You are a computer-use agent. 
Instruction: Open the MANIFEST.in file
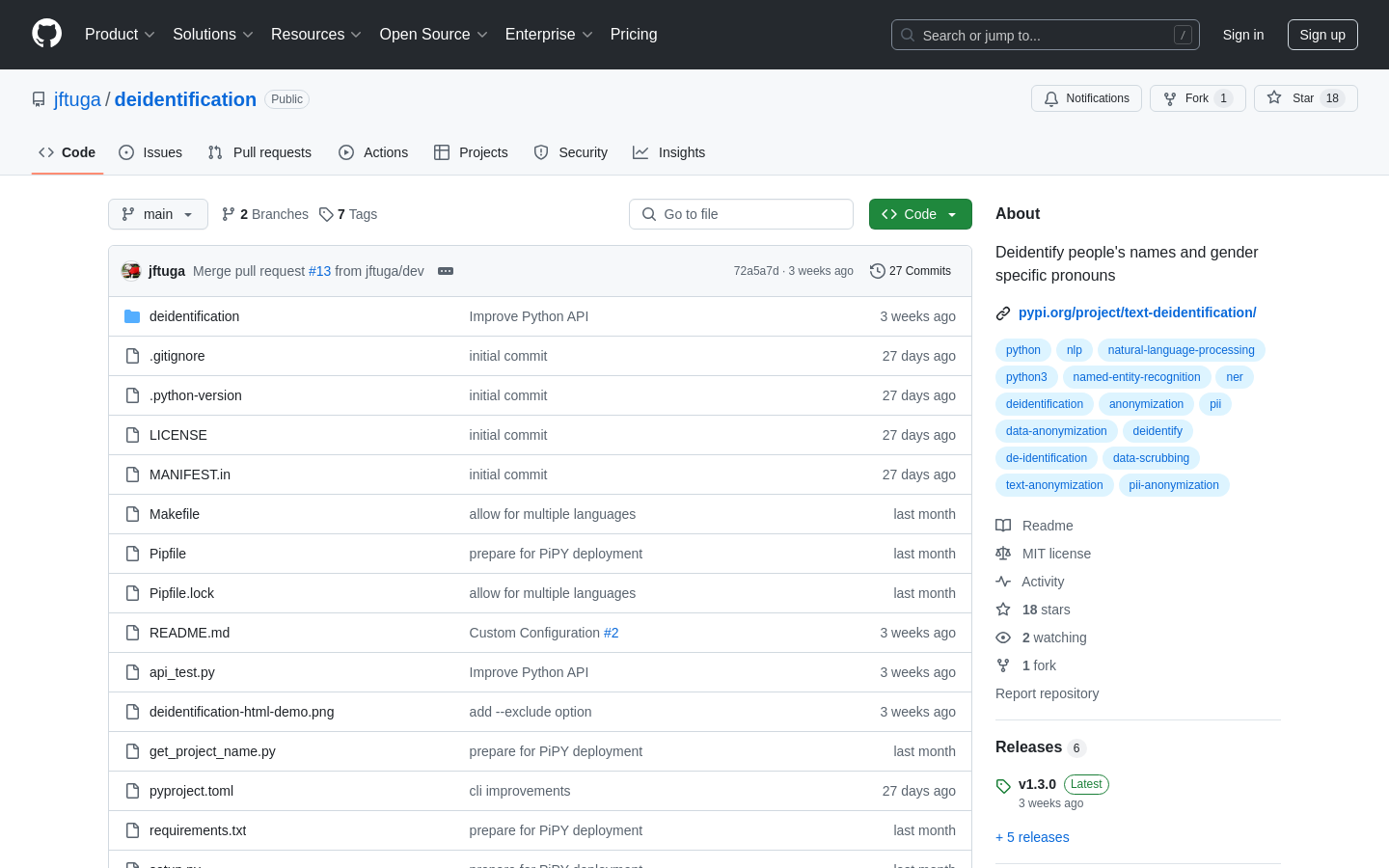(x=190, y=475)
